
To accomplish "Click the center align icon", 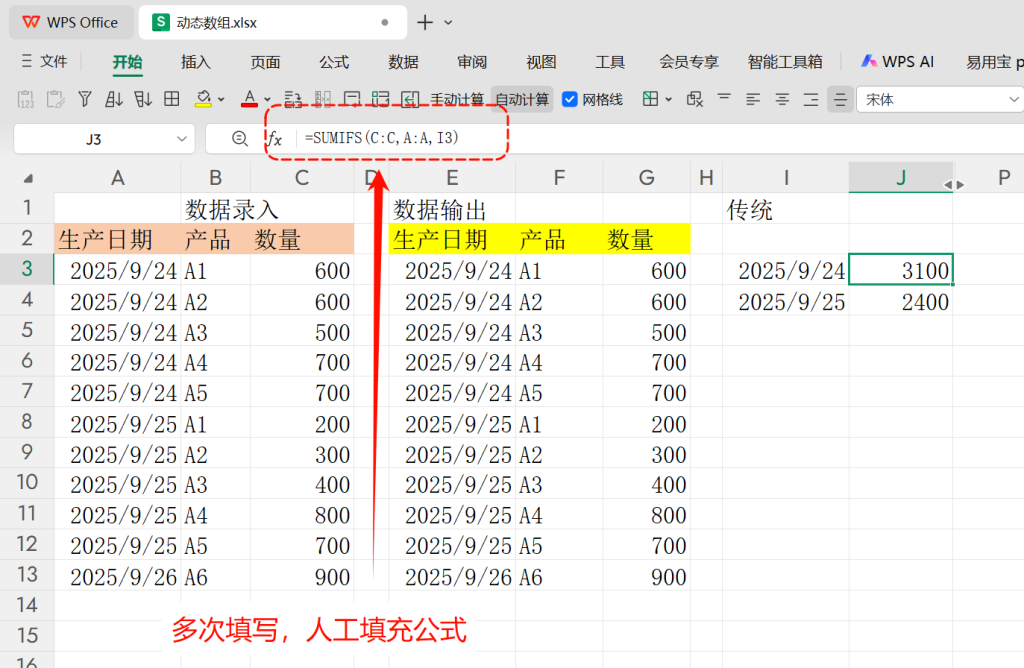I will tap(782, 99).
